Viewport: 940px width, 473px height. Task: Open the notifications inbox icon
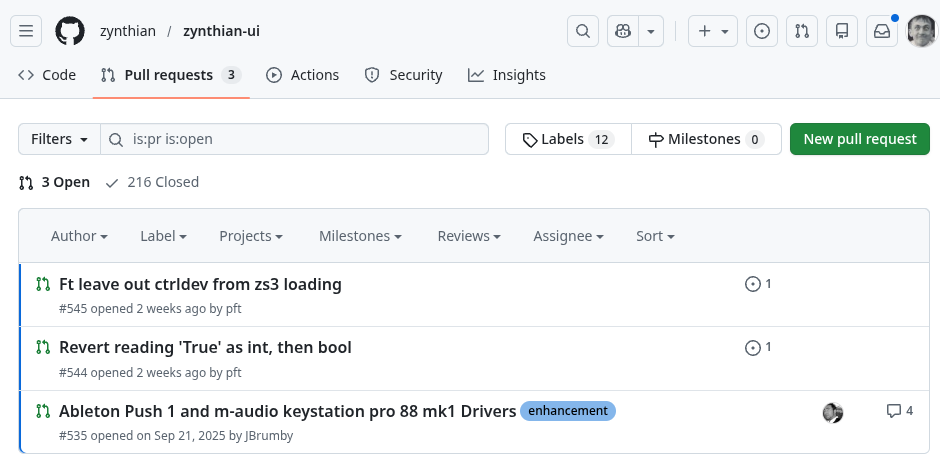[x=882, y=31]
